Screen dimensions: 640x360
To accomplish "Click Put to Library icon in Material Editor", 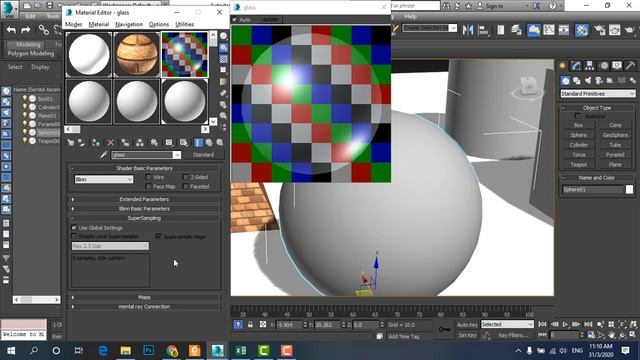I will tap(154, 142).
